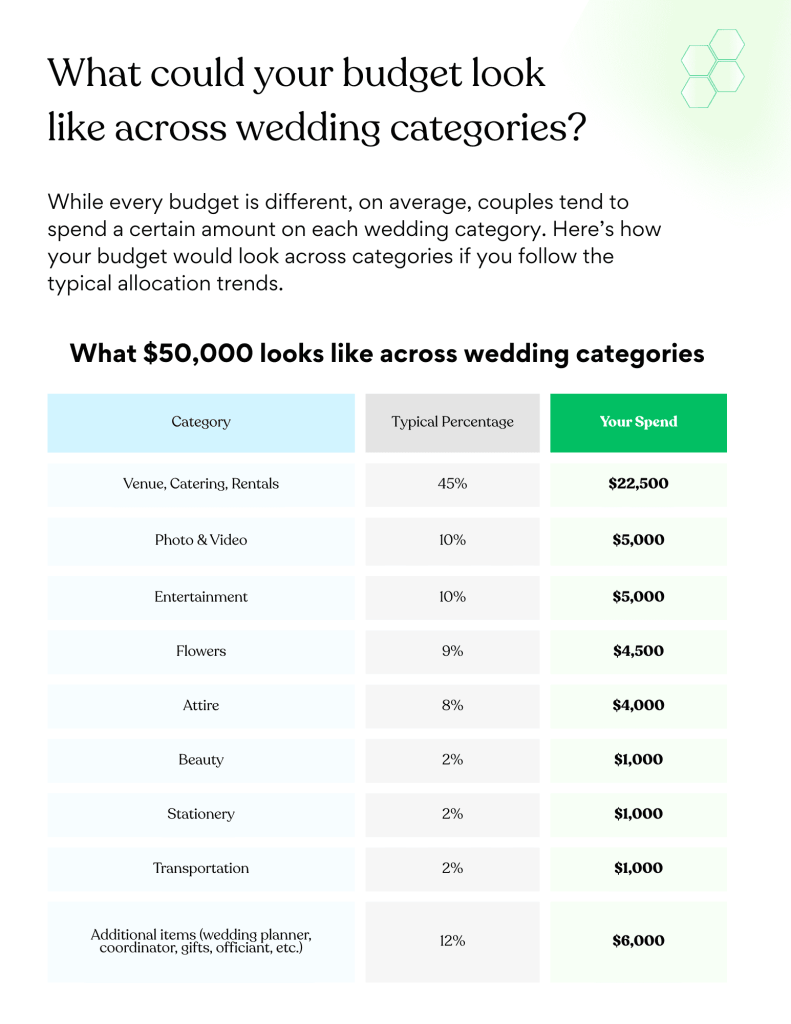Click the 12% Additional items percentage

[452, 941]
